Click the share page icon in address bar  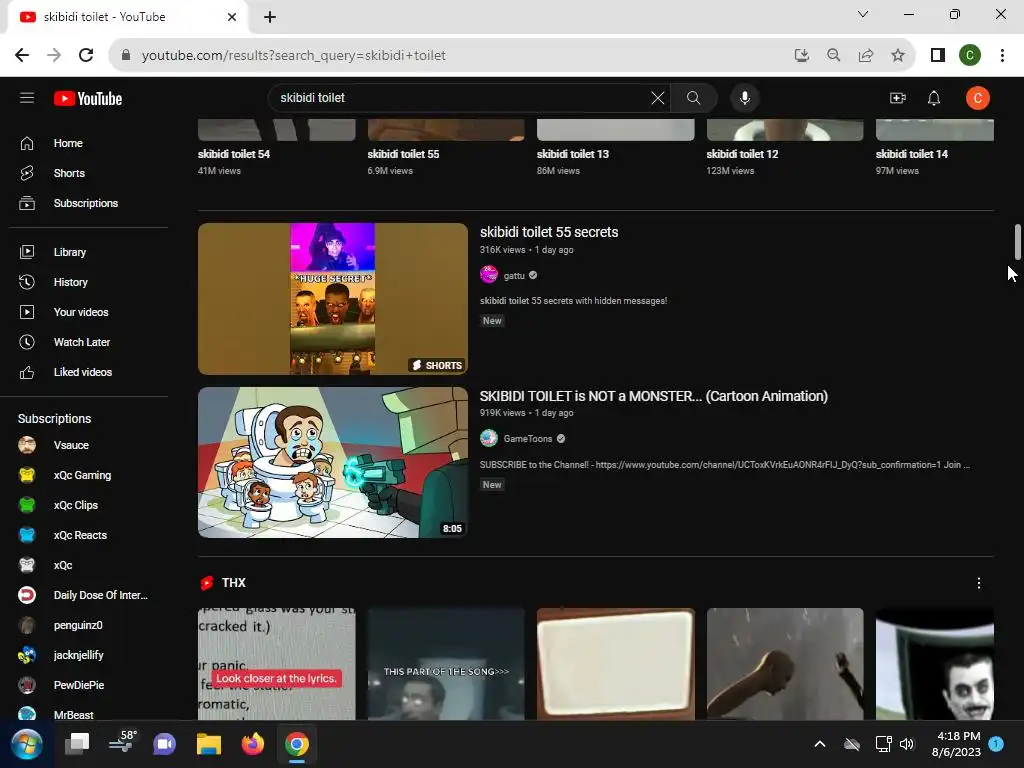[866, 56]
